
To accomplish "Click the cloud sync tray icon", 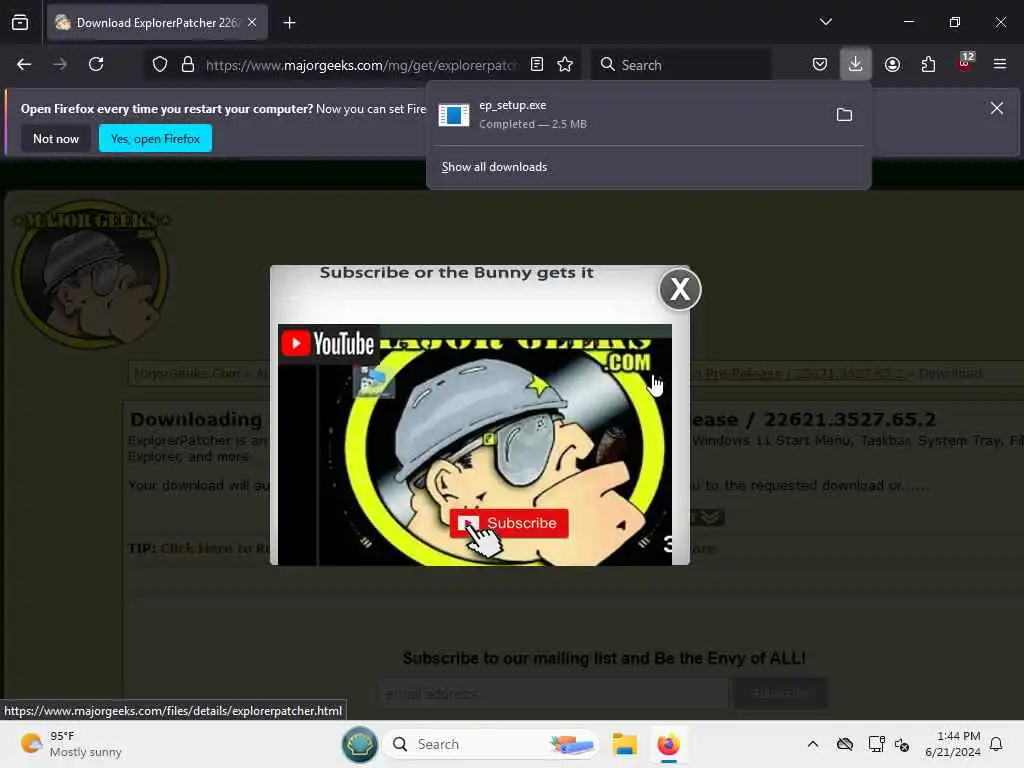I will (845, 744).
